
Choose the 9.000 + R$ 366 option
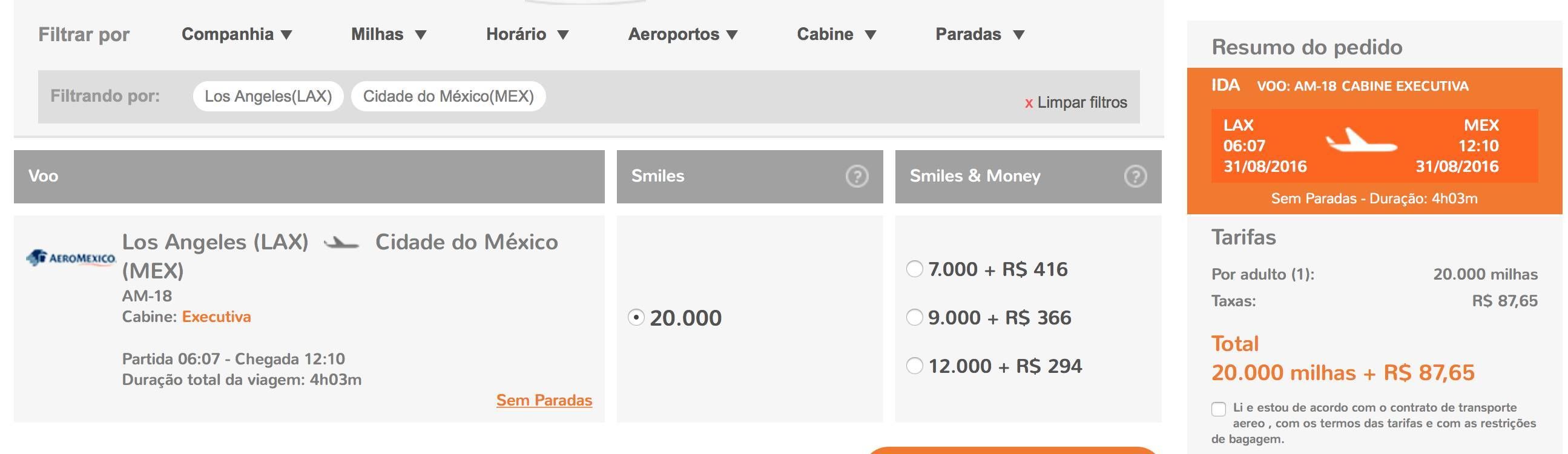pos(914,317)
